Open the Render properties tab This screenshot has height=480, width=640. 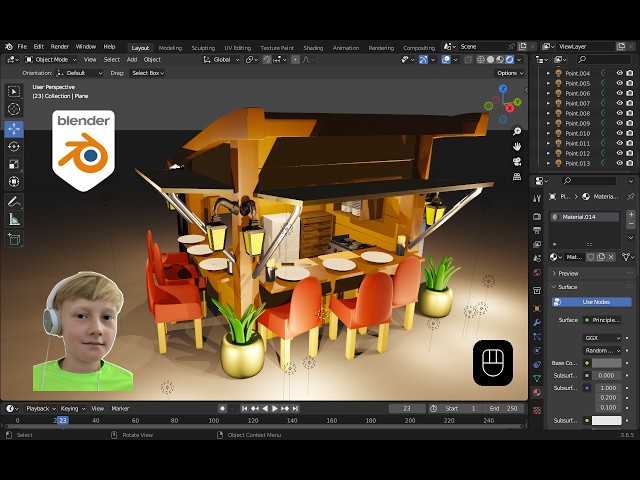pyautogui.click(x=537, y=216)
